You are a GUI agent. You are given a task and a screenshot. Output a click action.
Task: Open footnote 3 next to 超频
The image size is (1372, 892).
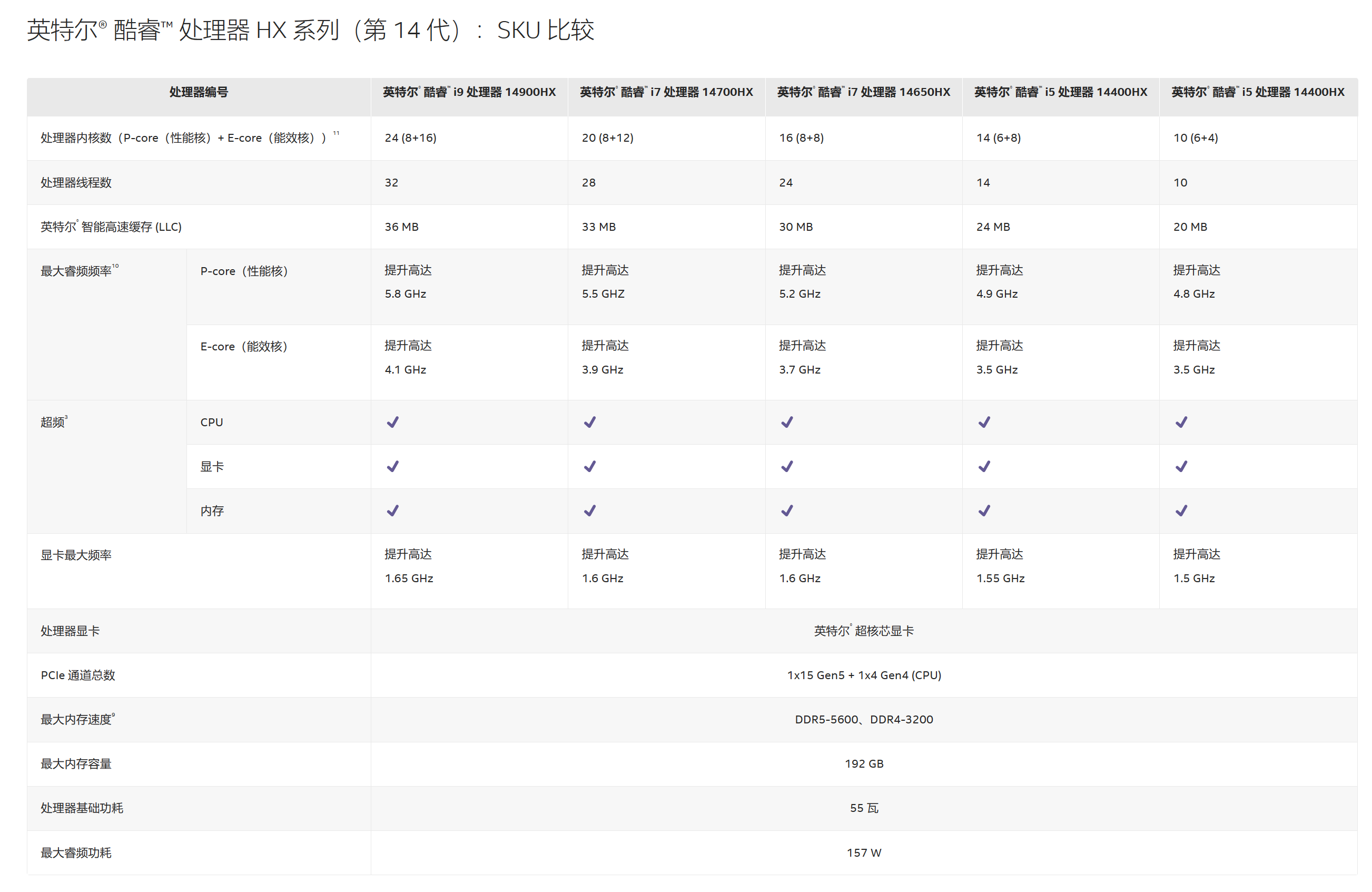tap(66, 417)
